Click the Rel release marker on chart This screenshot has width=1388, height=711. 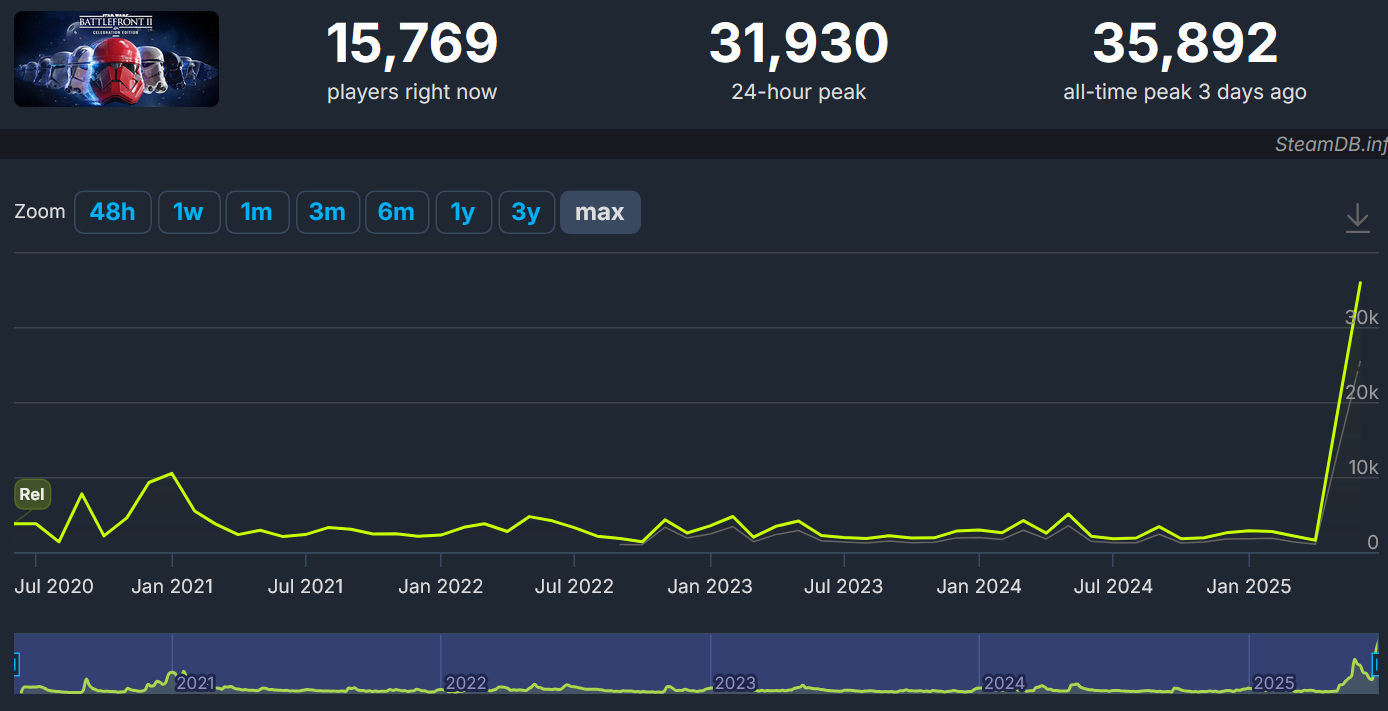tap(32, 494)
